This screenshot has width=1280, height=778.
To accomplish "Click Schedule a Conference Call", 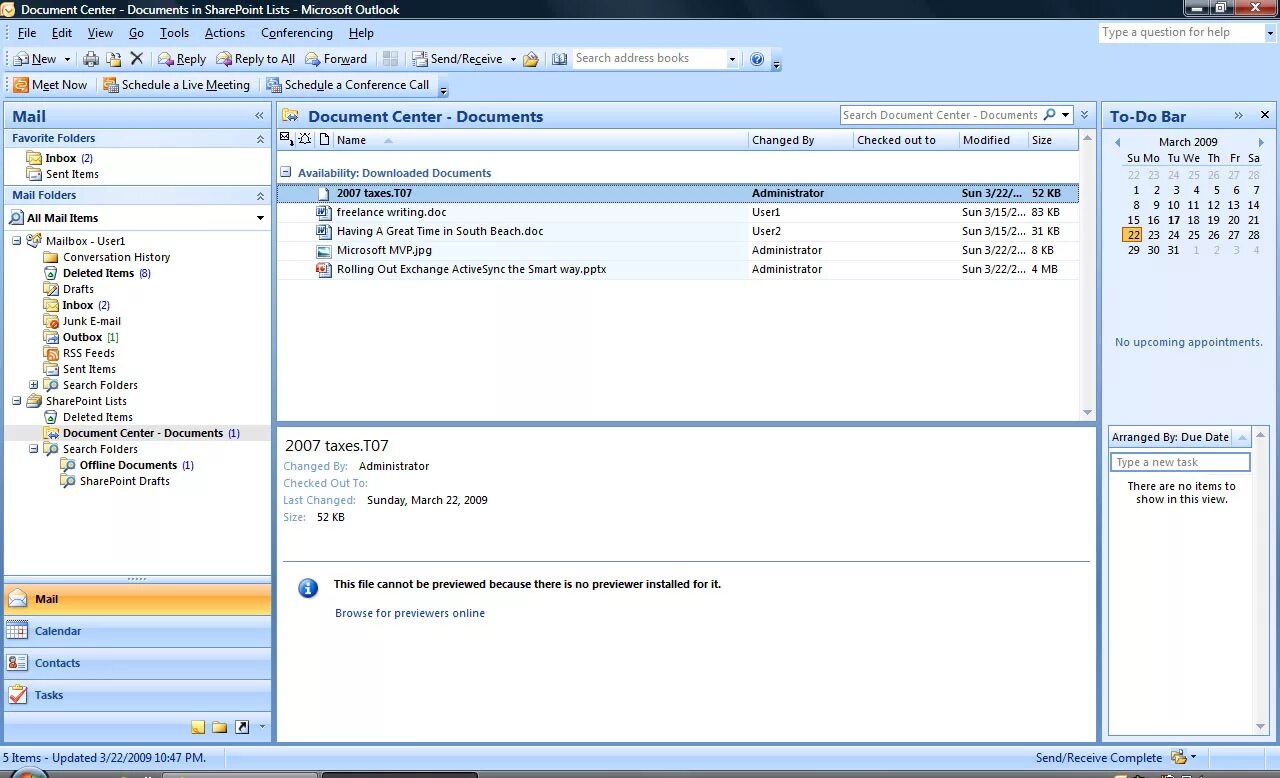I will click(x=348, y=85).
